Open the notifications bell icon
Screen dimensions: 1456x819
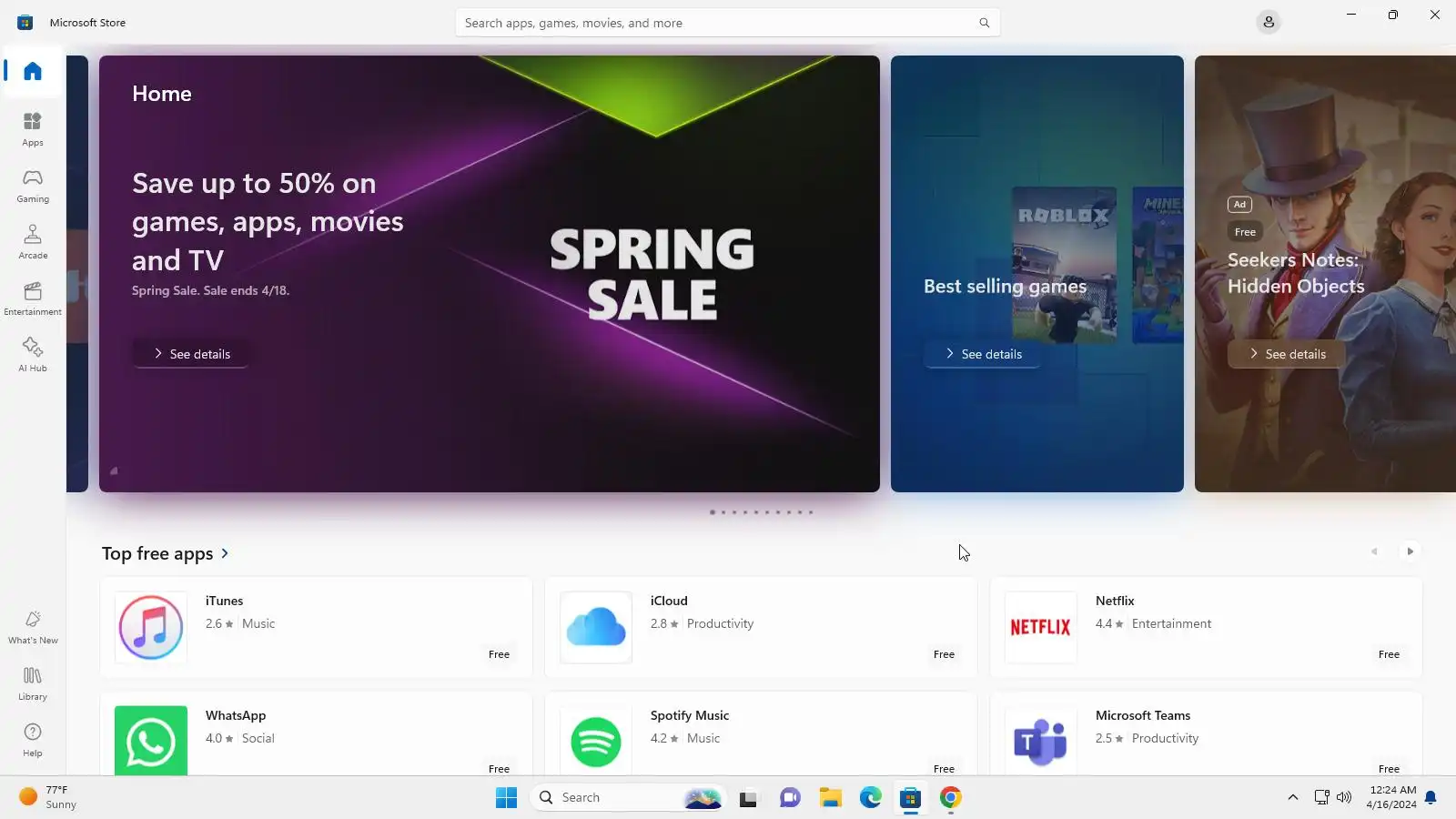point(1431,798)
